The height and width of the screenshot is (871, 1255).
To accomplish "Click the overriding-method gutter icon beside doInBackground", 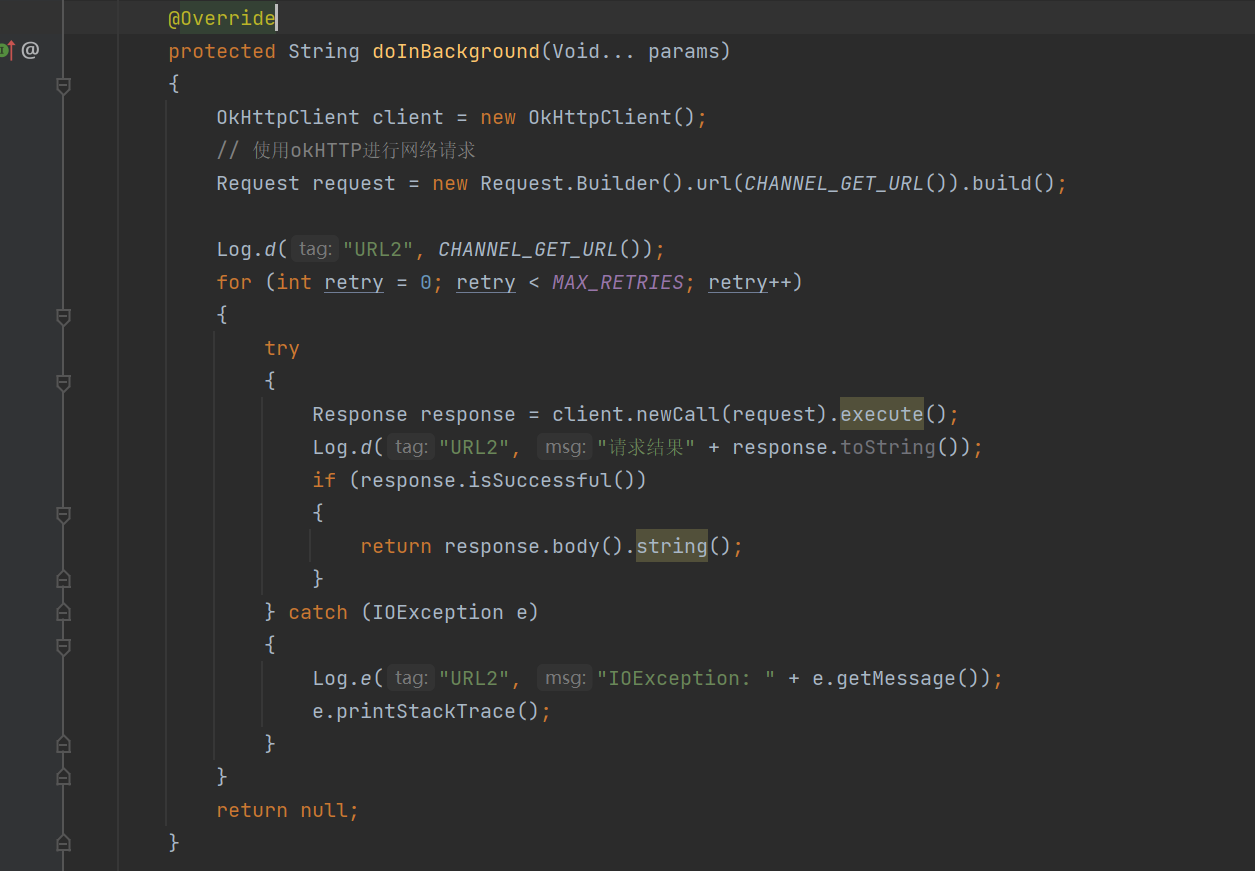I will [x=7, y=50].
